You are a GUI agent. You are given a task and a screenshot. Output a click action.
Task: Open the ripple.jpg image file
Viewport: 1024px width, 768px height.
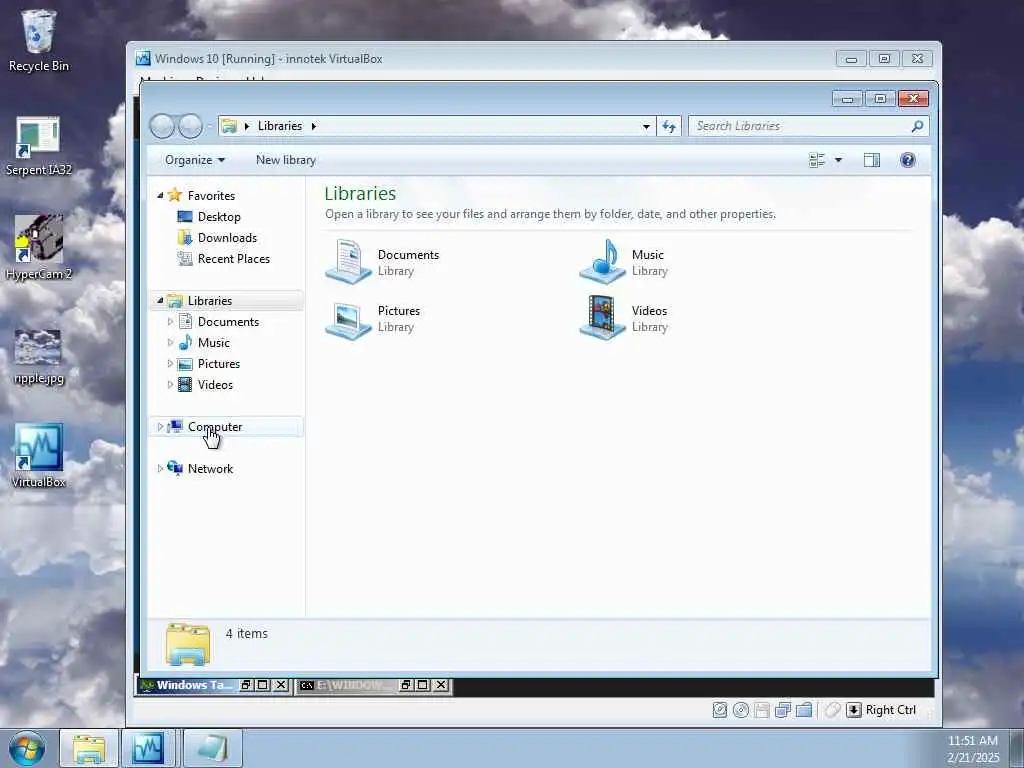[39, 357]
